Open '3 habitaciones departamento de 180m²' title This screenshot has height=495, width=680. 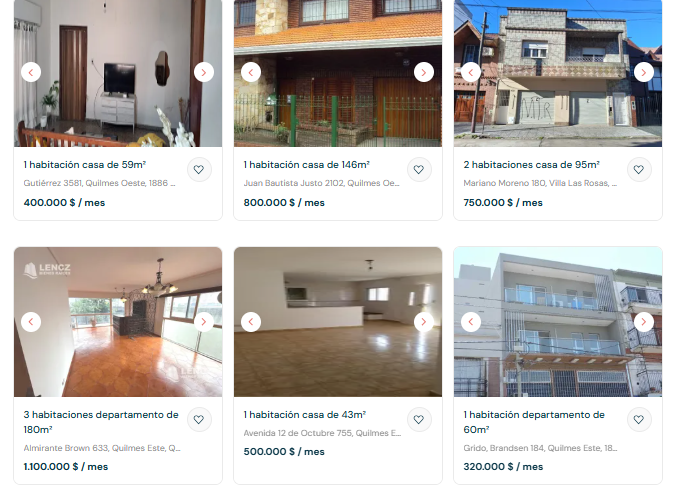point(101,422)
